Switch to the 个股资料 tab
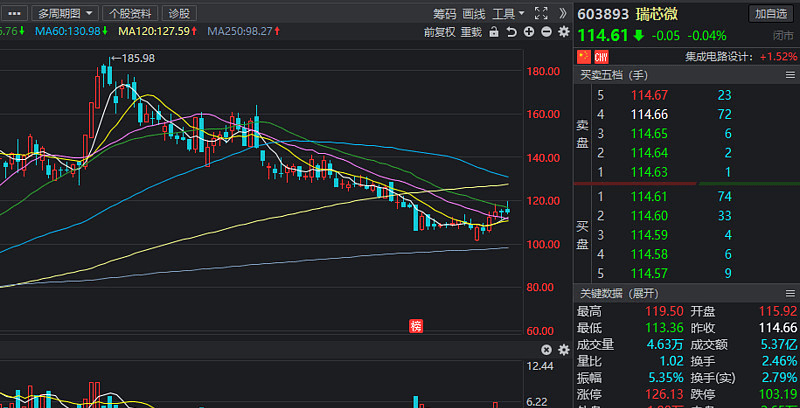The width and height of the screenshot is (800, 408). (x=130, y=13)
